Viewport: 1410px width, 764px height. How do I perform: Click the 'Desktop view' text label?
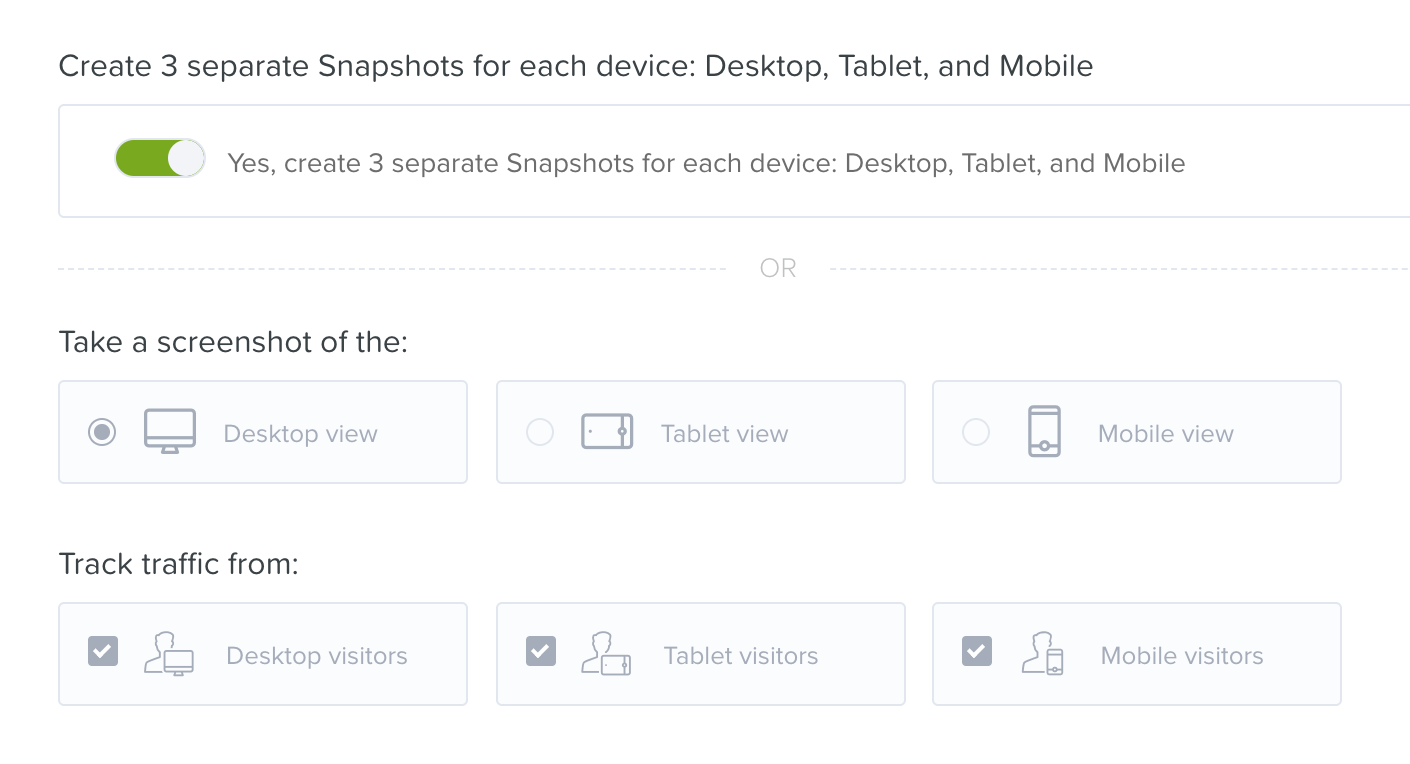[300, 434]
